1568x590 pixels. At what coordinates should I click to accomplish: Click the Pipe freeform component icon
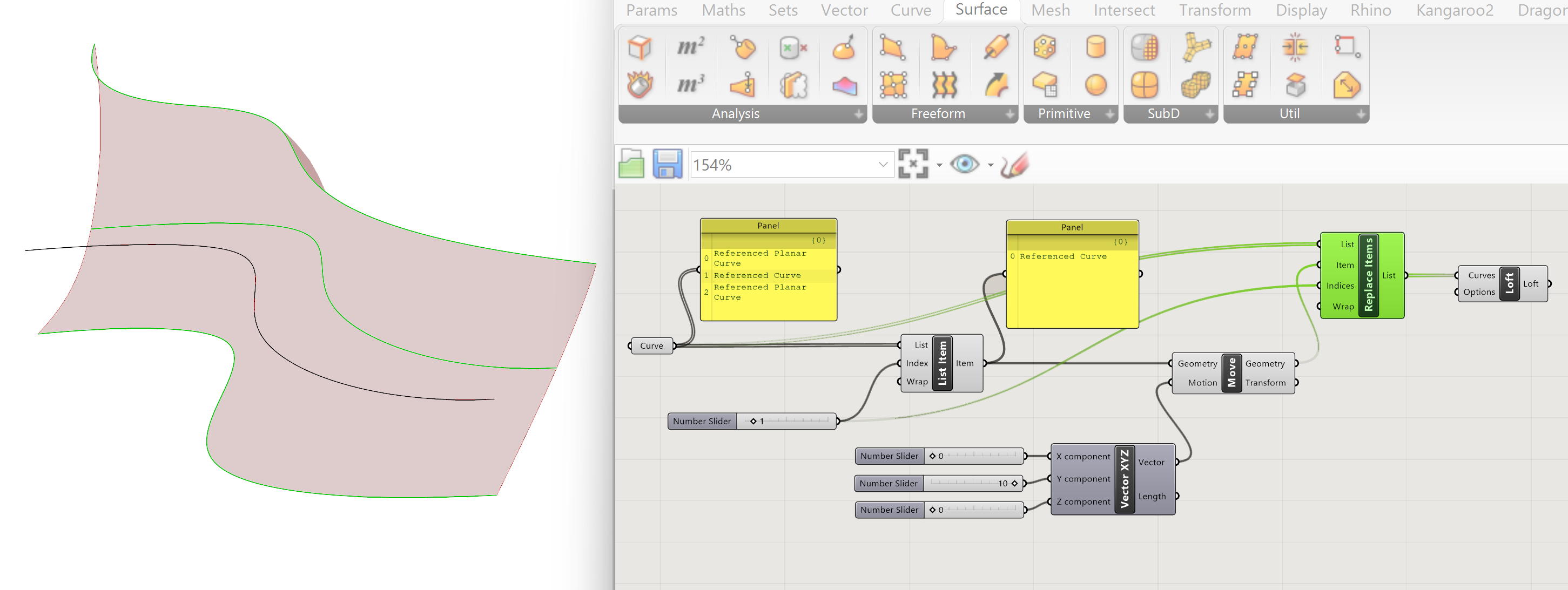997,48
